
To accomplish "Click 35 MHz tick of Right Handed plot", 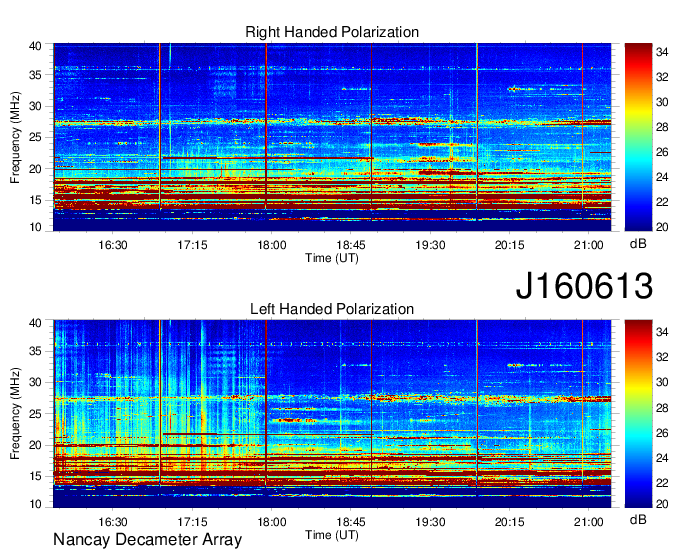I will pos(35,75).
